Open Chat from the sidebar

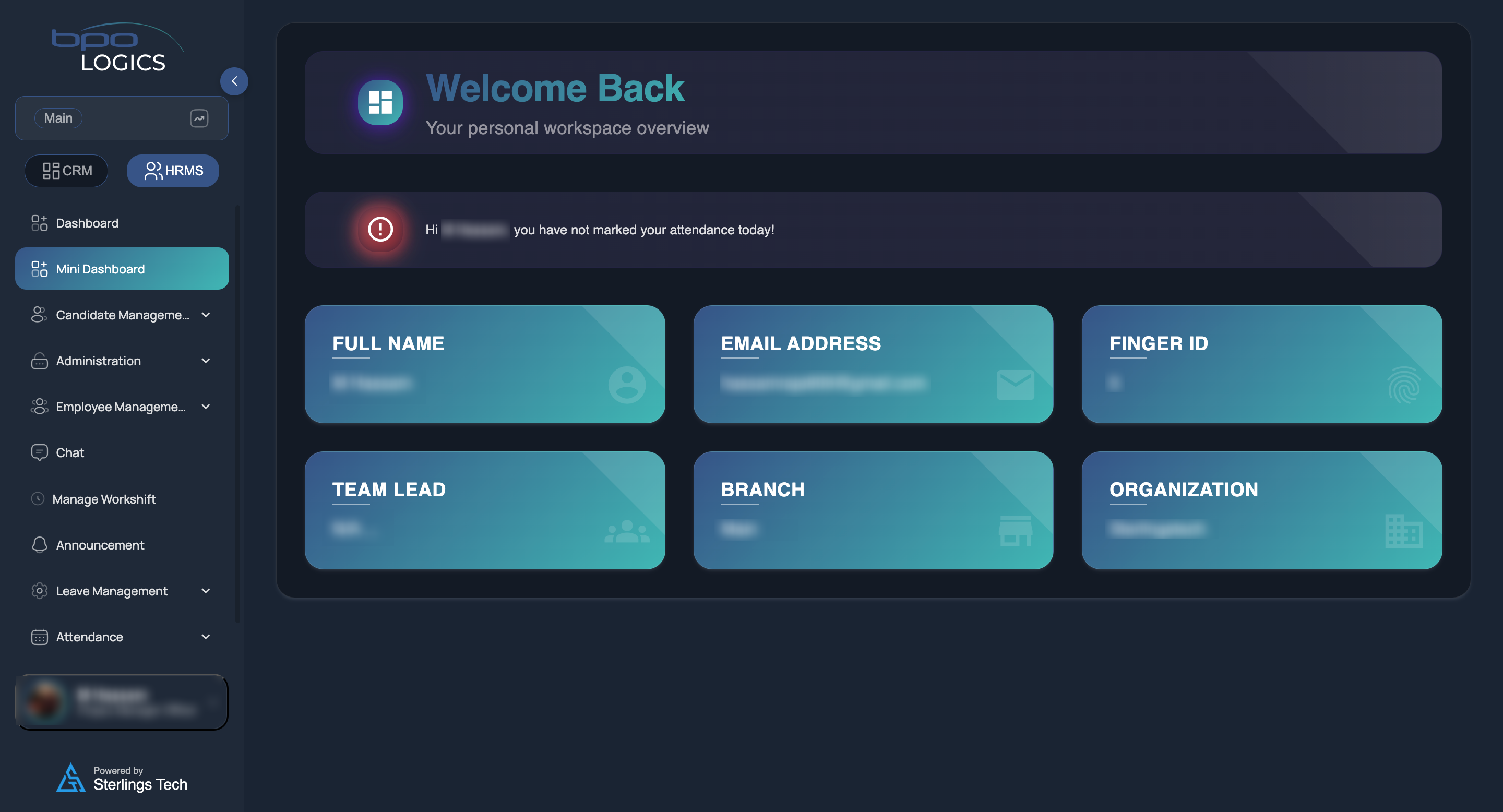tap(122, 452)
